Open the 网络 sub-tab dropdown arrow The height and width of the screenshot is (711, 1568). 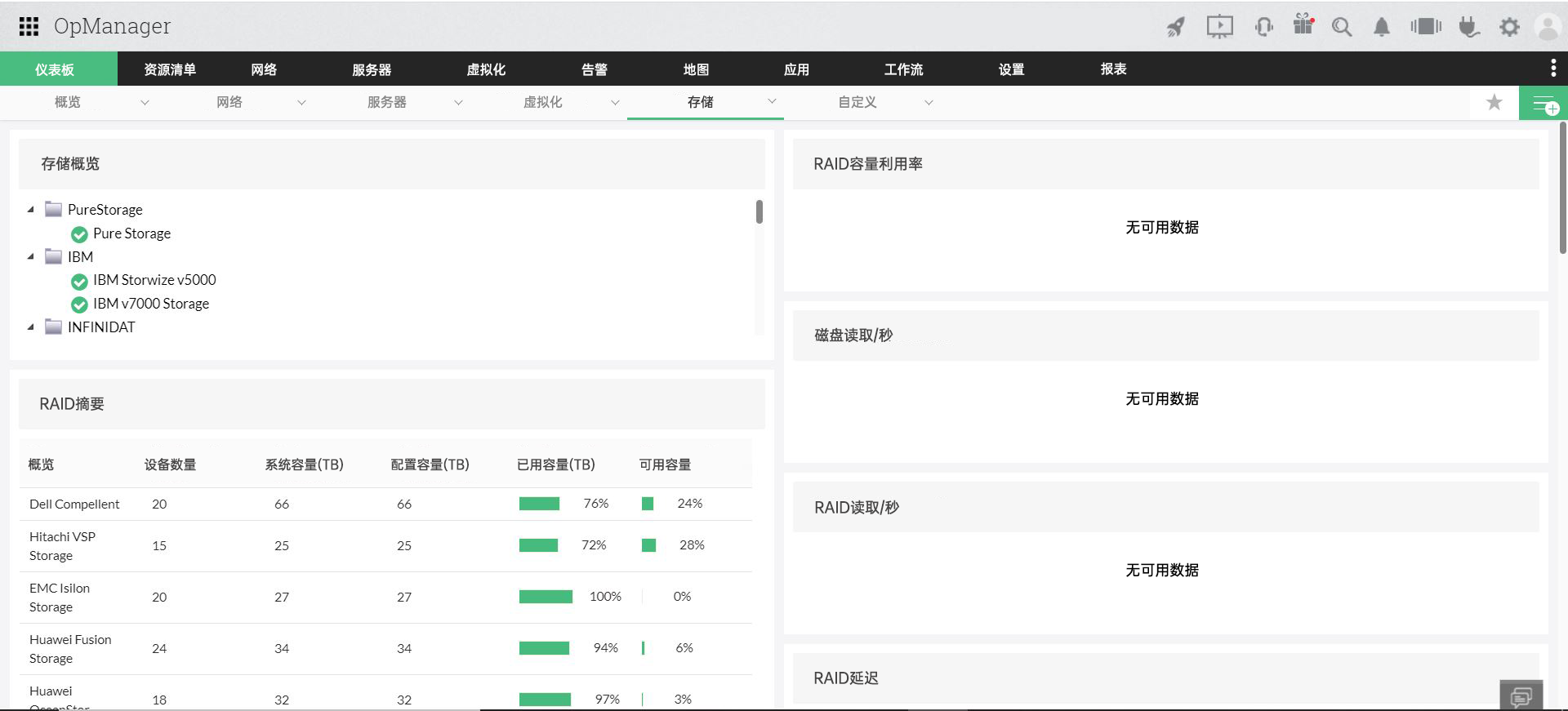click(301, 103)
